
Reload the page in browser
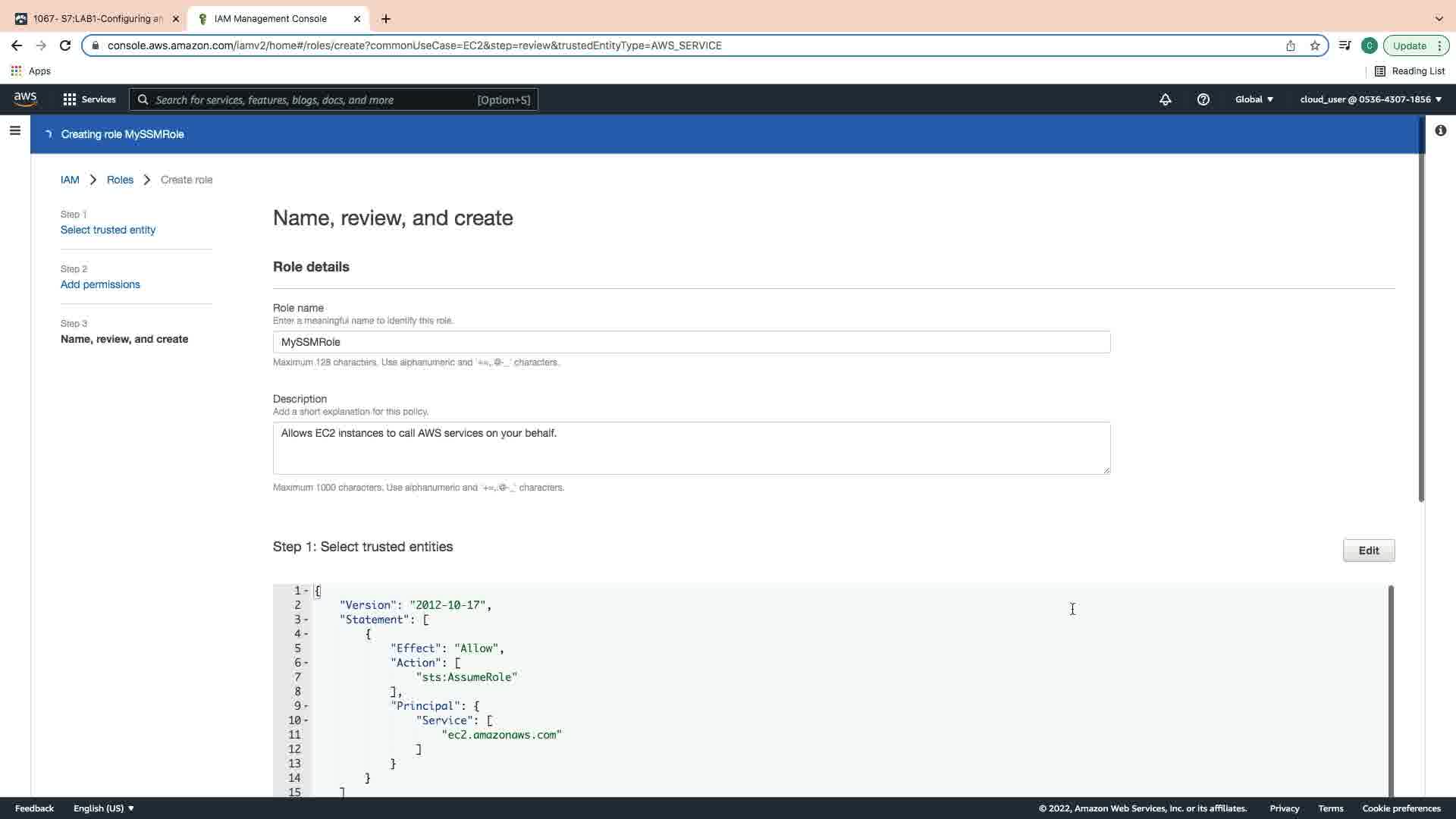[65, 45]
